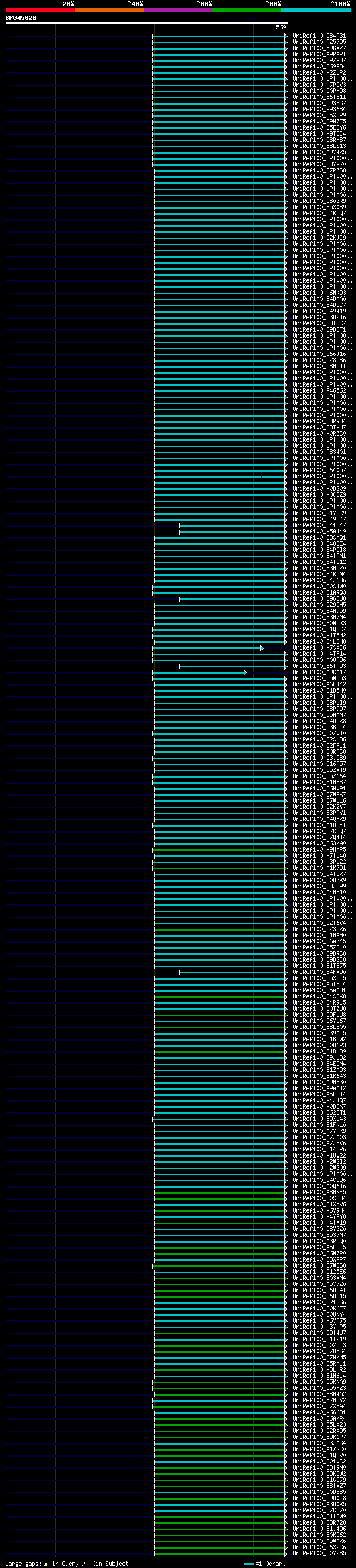This screenshot has height=1568, width=356.
Task: Select hit UniRef100_A6MKQ3
Action: [x=319, y=293]
